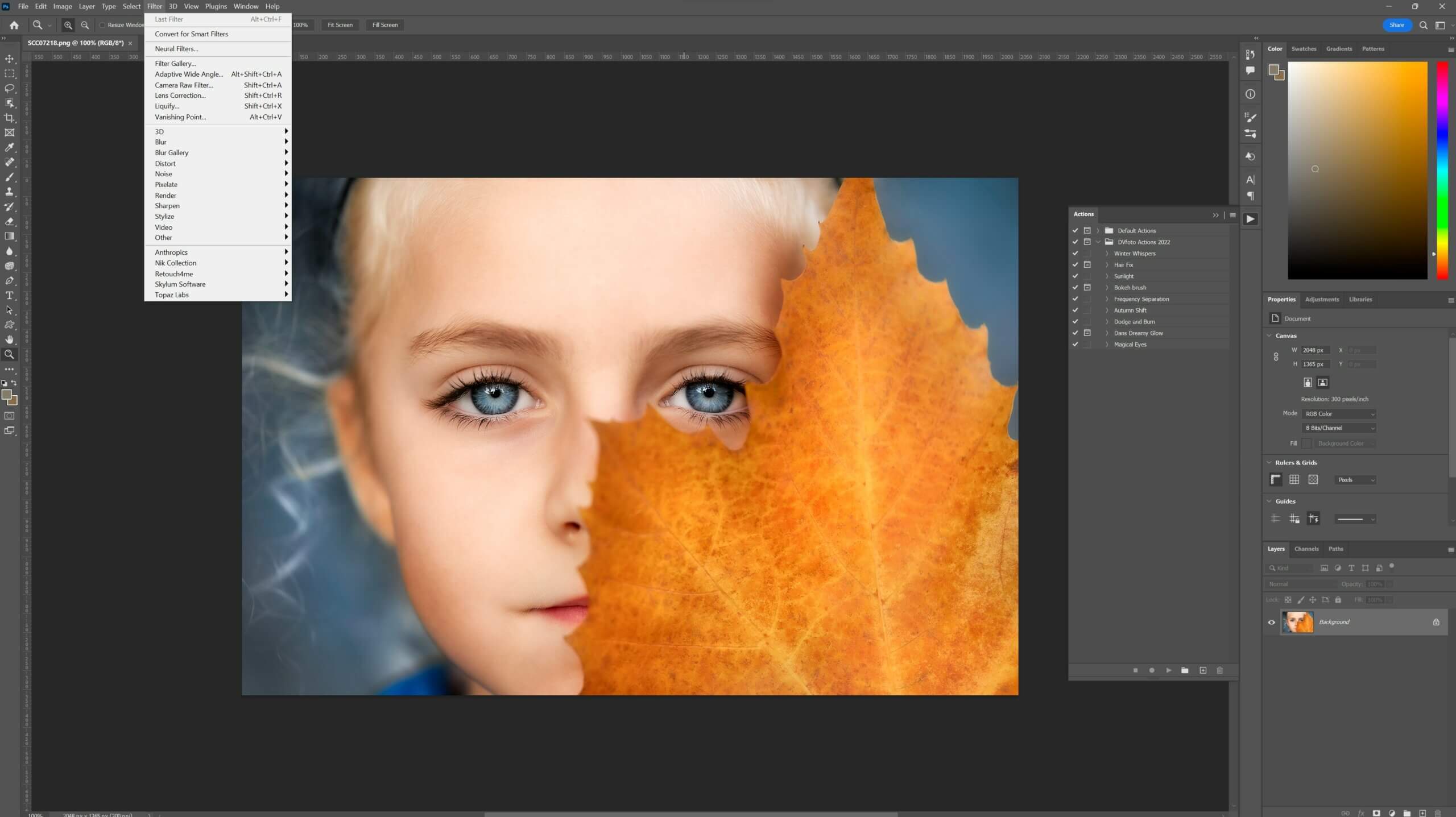
Task: Click the Fit Screen button
Action: click(340, 25)
